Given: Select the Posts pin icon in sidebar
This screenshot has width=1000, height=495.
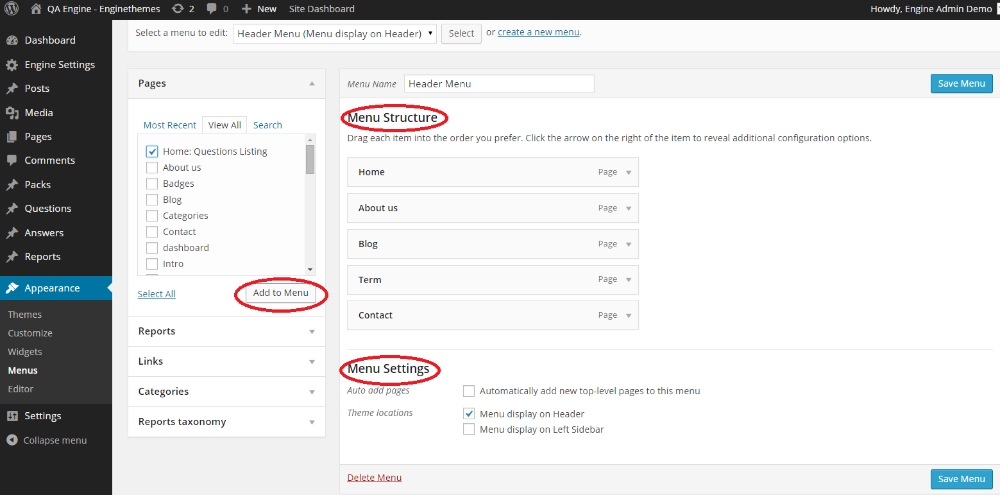Looking at the screenshot, I should [12, 89].
